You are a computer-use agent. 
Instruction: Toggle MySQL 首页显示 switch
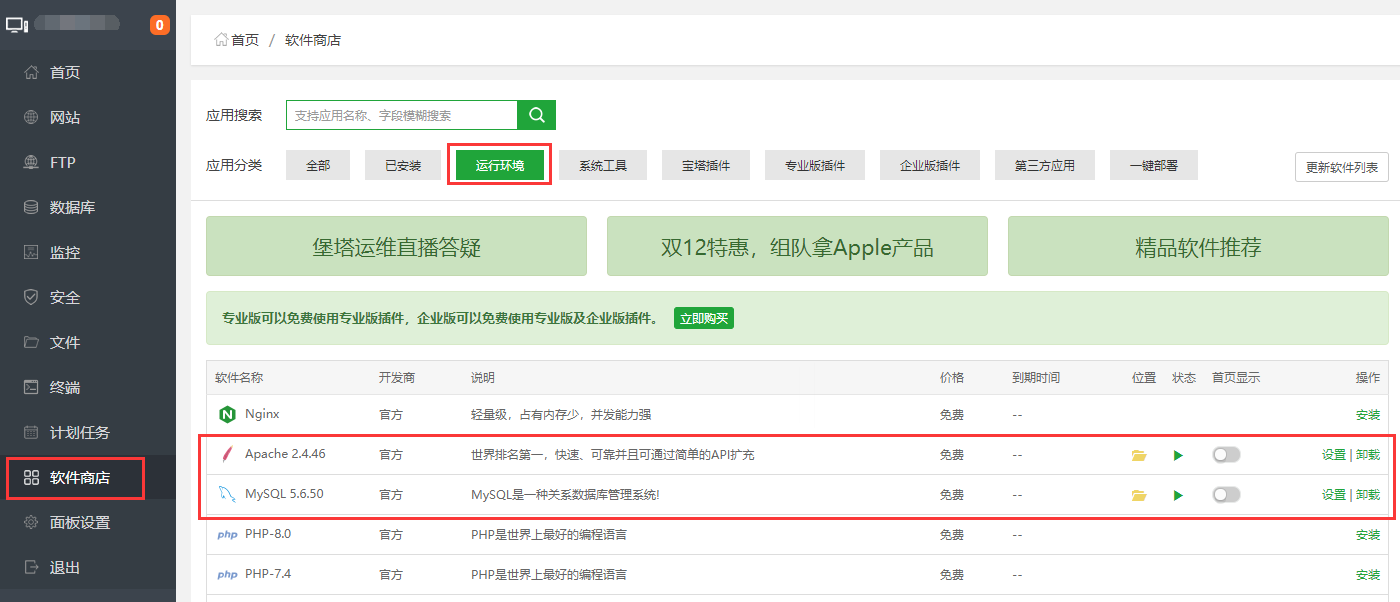[x=1226, y=495]
